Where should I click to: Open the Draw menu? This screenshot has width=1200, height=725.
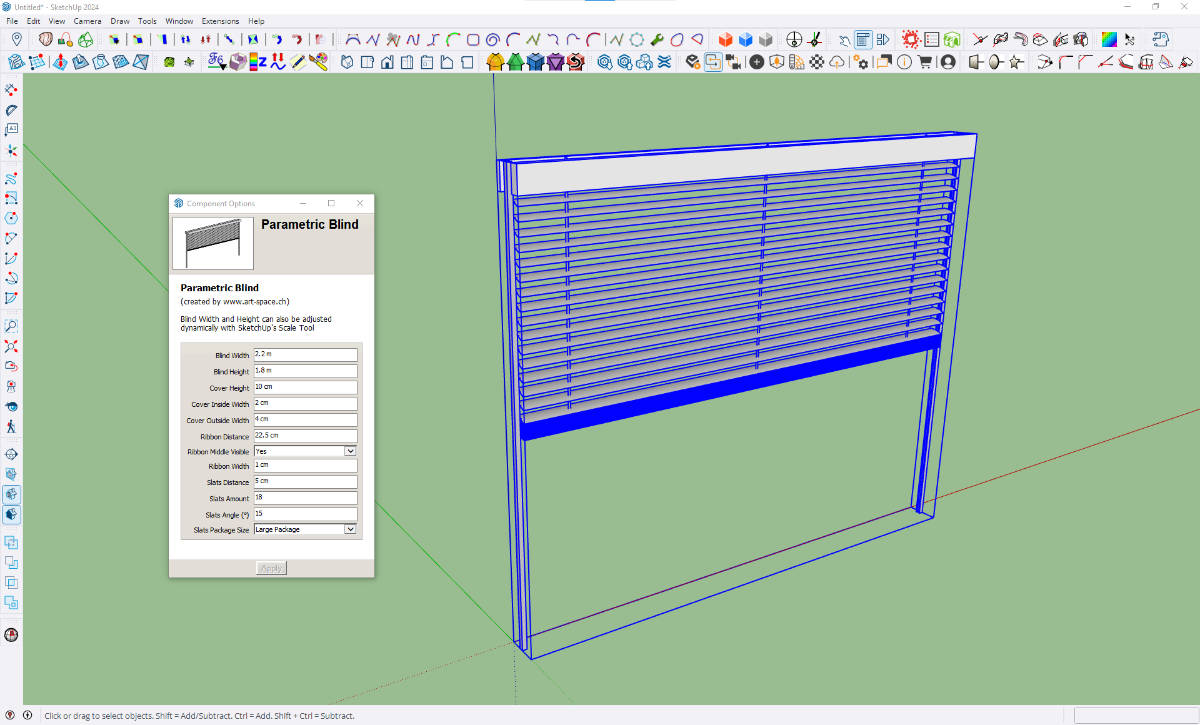[x=120, y=20]
